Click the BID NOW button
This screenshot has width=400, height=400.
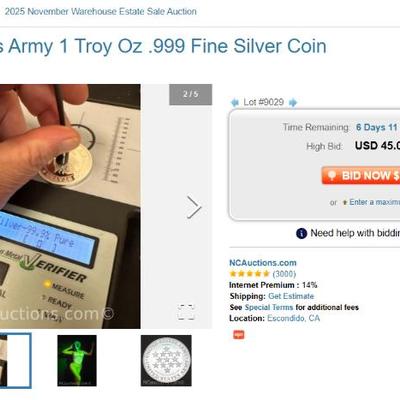pos(361,175)
